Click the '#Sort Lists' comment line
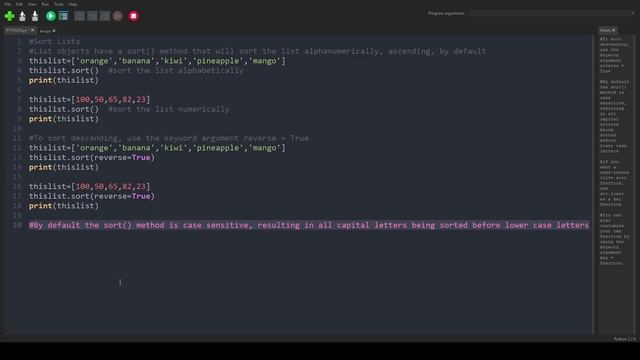This screenshot has width=640, height=360. tap(54, 42)
